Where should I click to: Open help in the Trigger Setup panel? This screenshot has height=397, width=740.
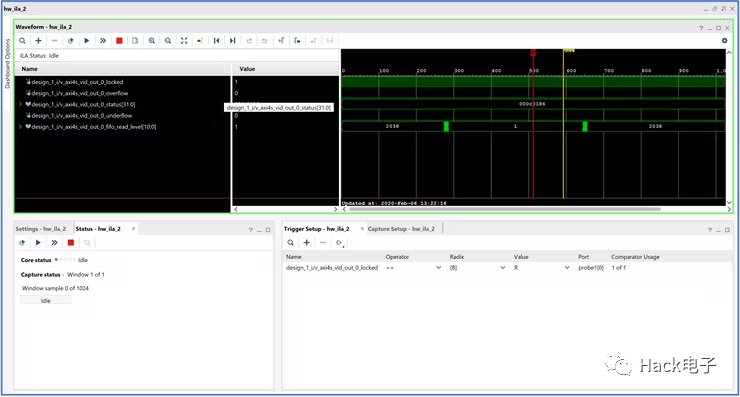709,230
